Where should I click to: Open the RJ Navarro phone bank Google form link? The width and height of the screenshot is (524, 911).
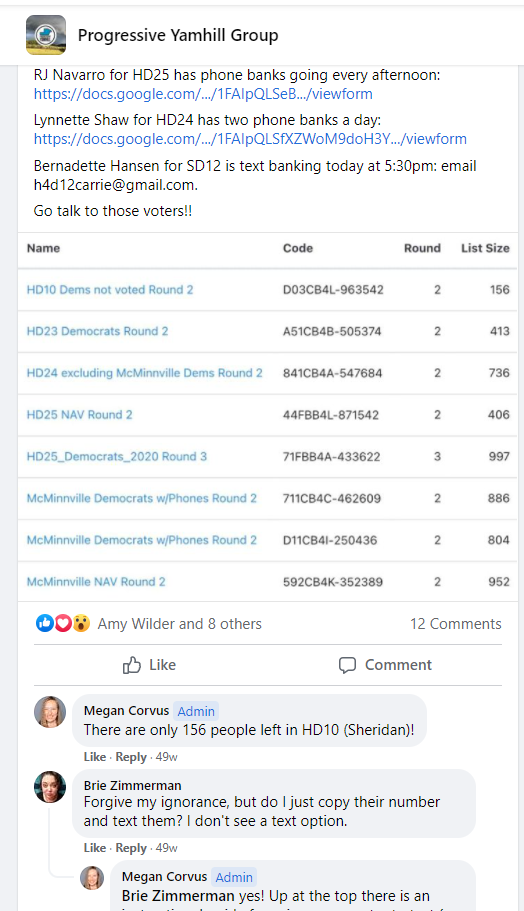(203, 94)
